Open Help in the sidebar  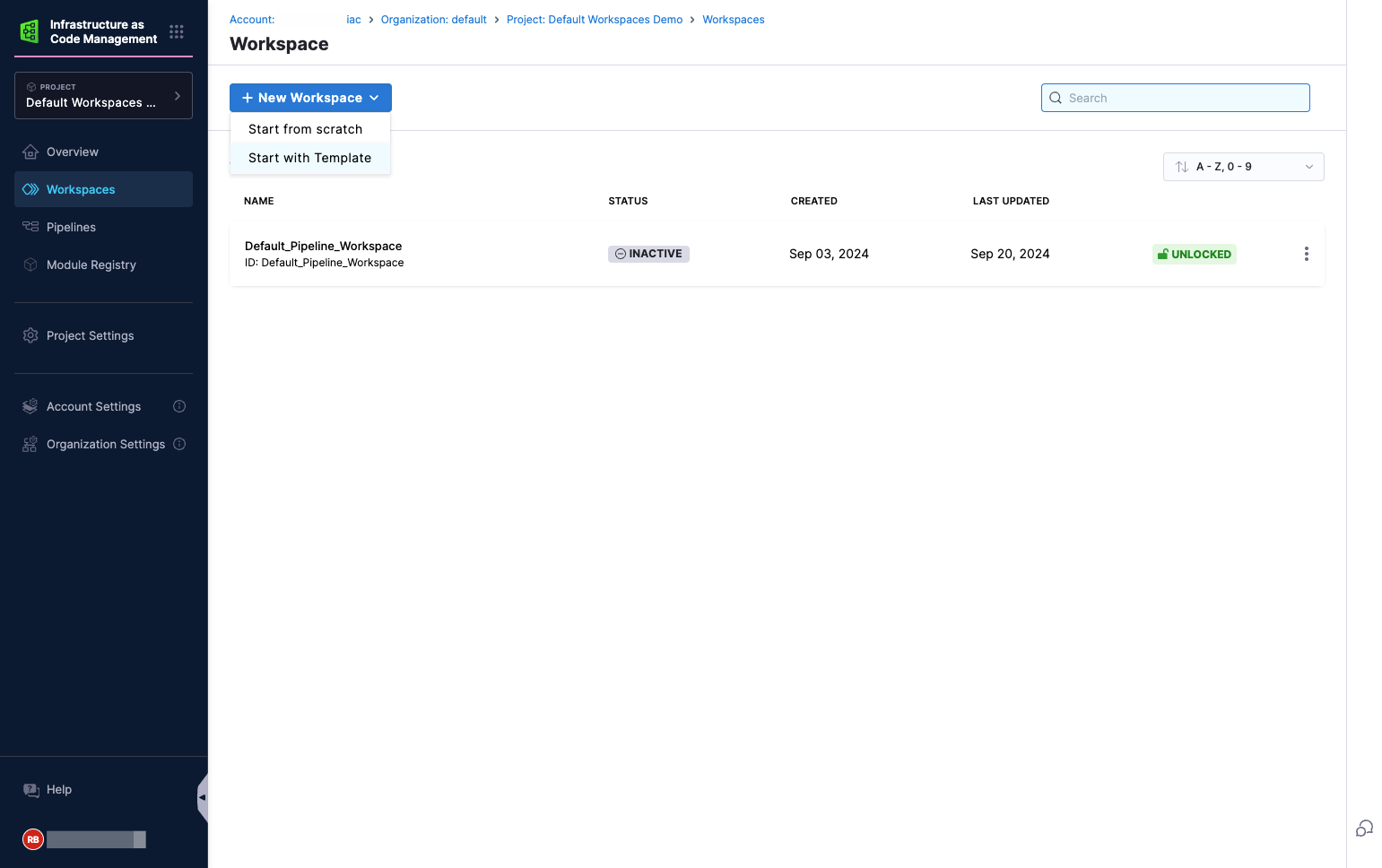tap(59, 790)
